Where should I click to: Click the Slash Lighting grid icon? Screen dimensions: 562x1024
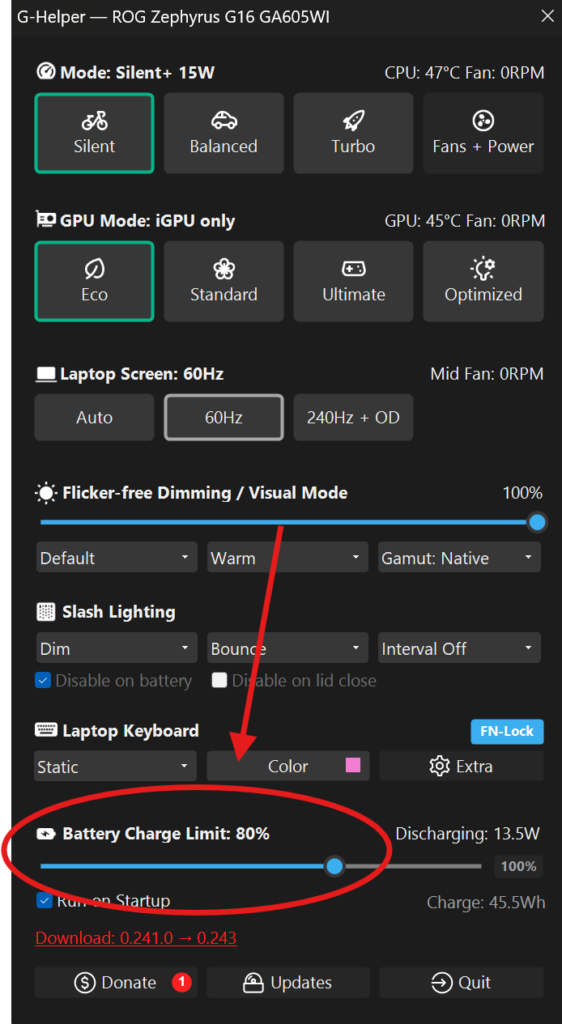point(46,613)
